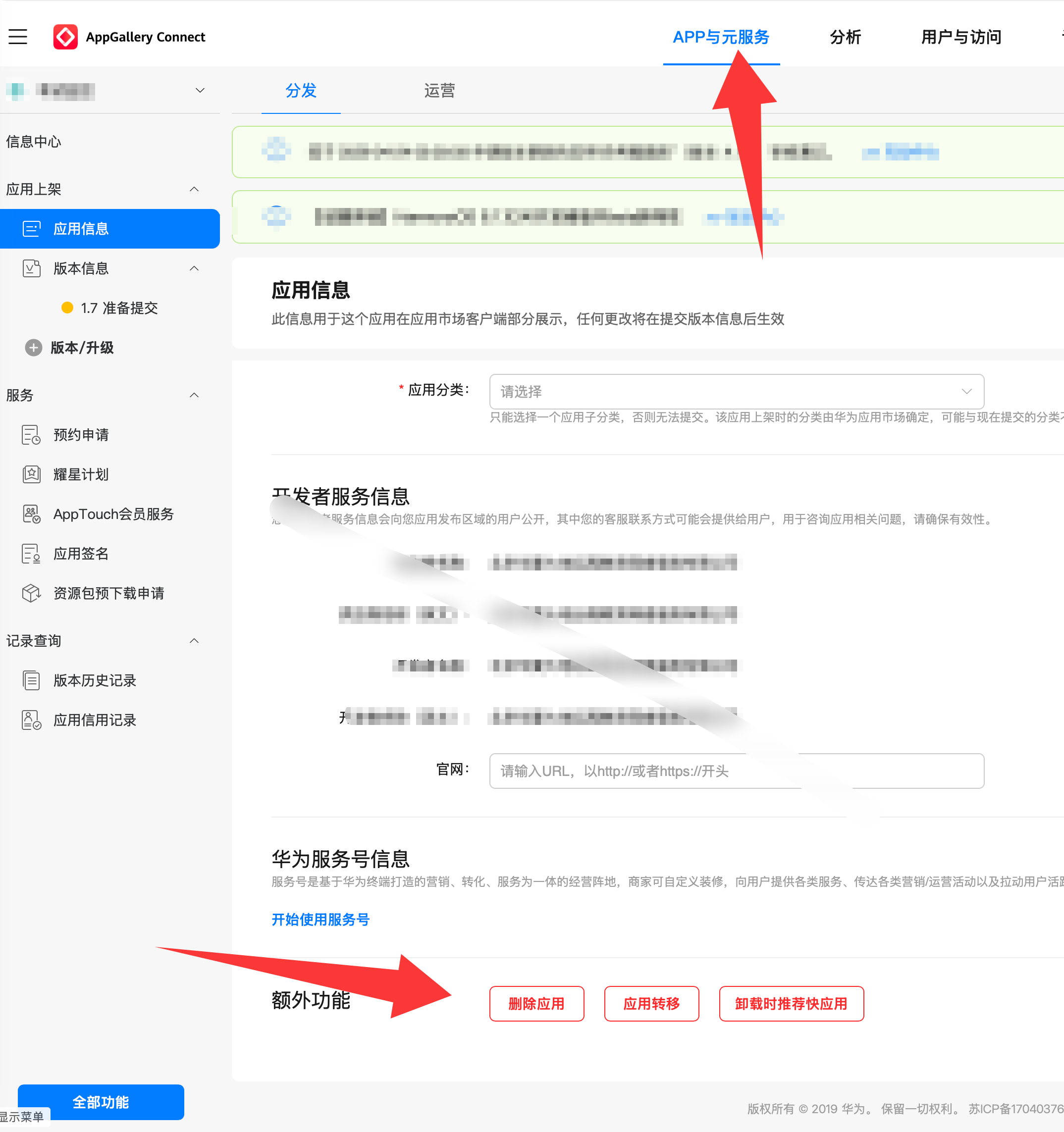The image size is (1064, 1132).
Task: Open 信息中心 in sidebar
Action: pos(34,142)
